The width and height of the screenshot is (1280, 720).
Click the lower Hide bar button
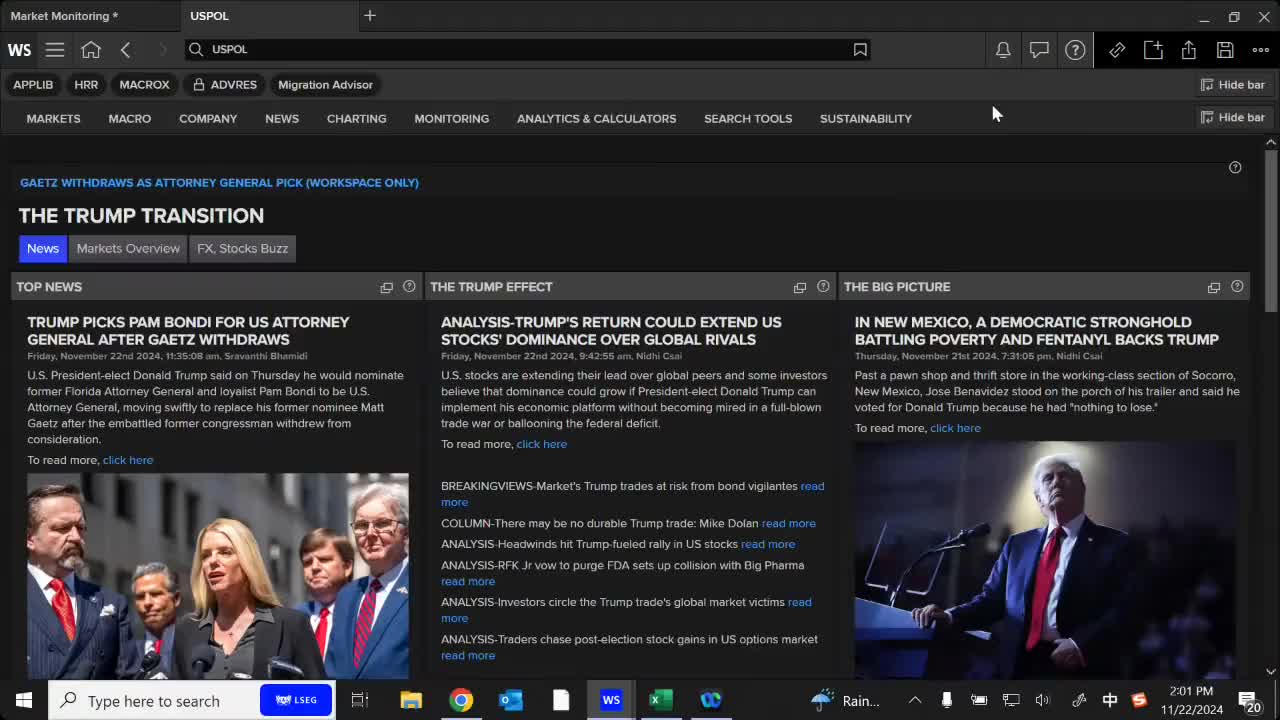point(1233,117)
